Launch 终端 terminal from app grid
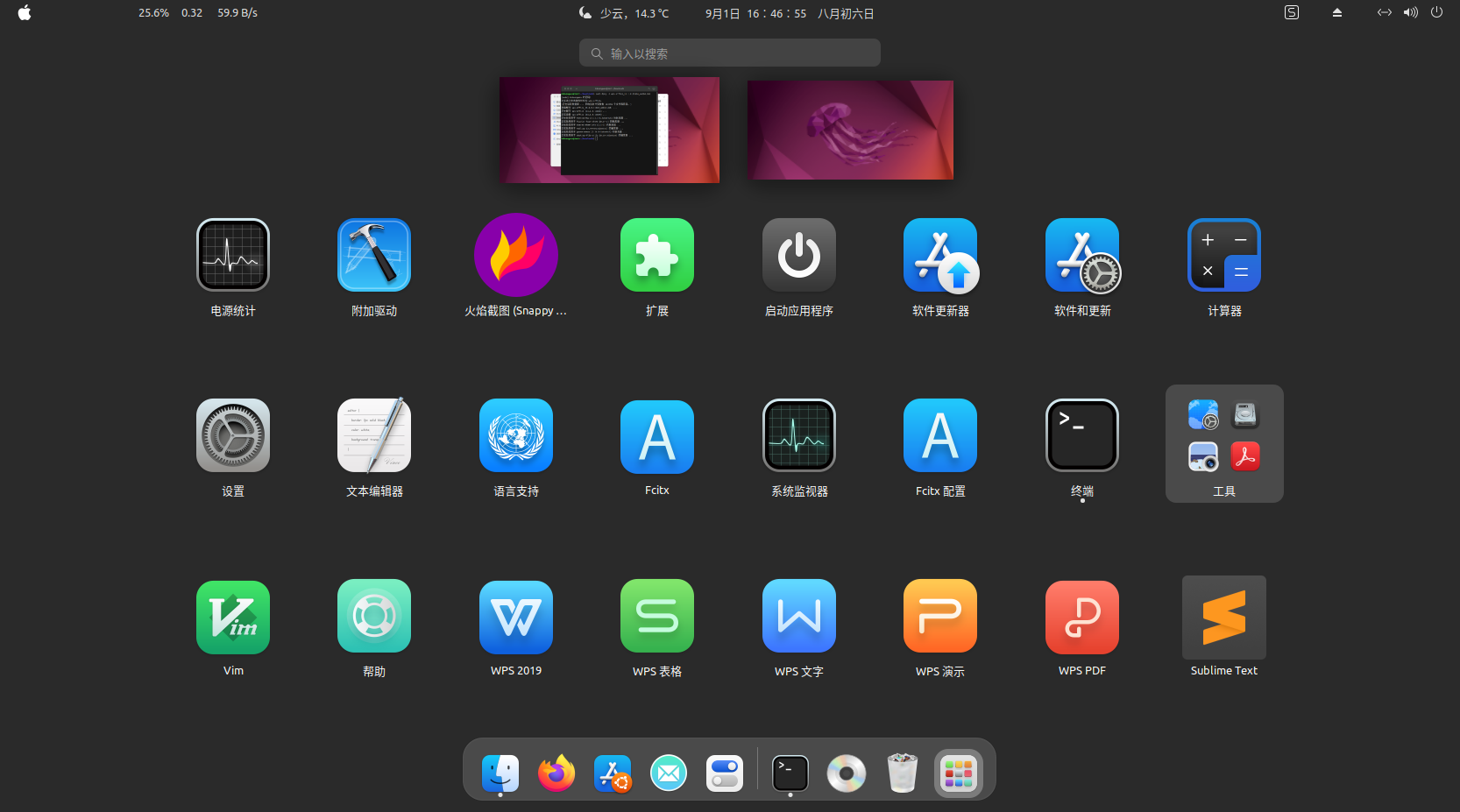This screenshot has width=1460, height=812. pyautogui.click(x=1082, y=435)
